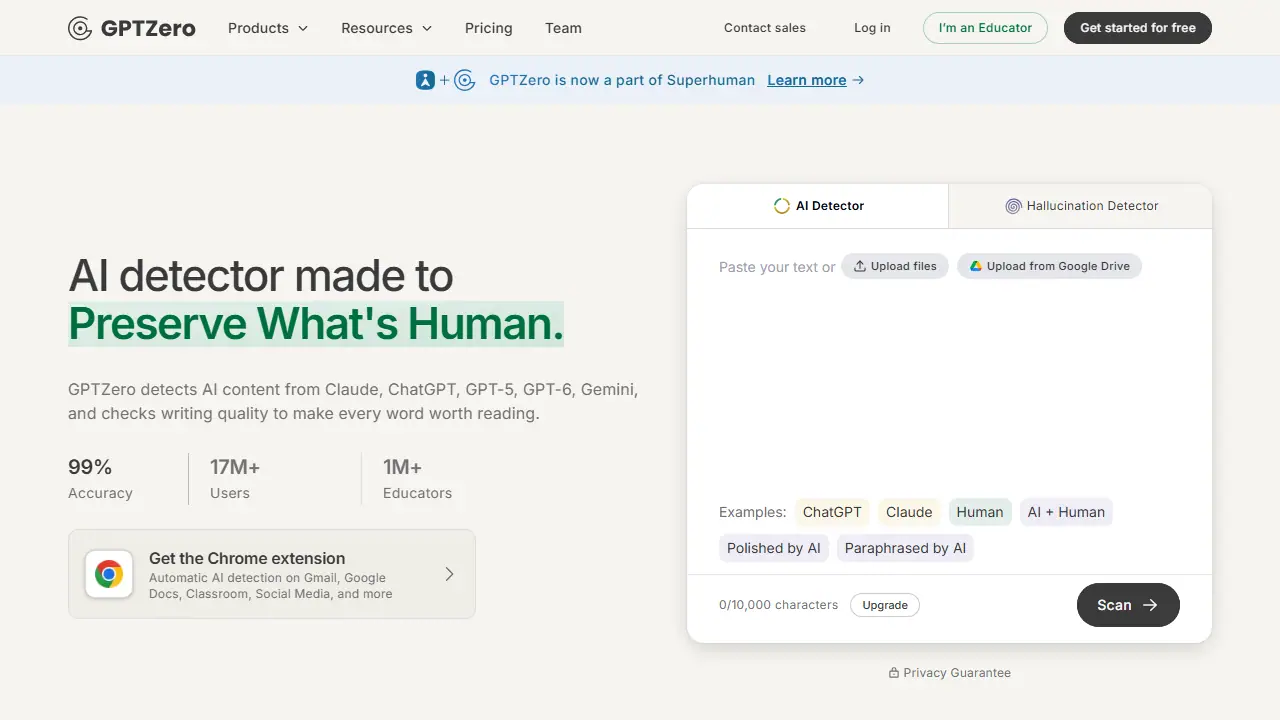Click the Chrome logo icon

109,574
